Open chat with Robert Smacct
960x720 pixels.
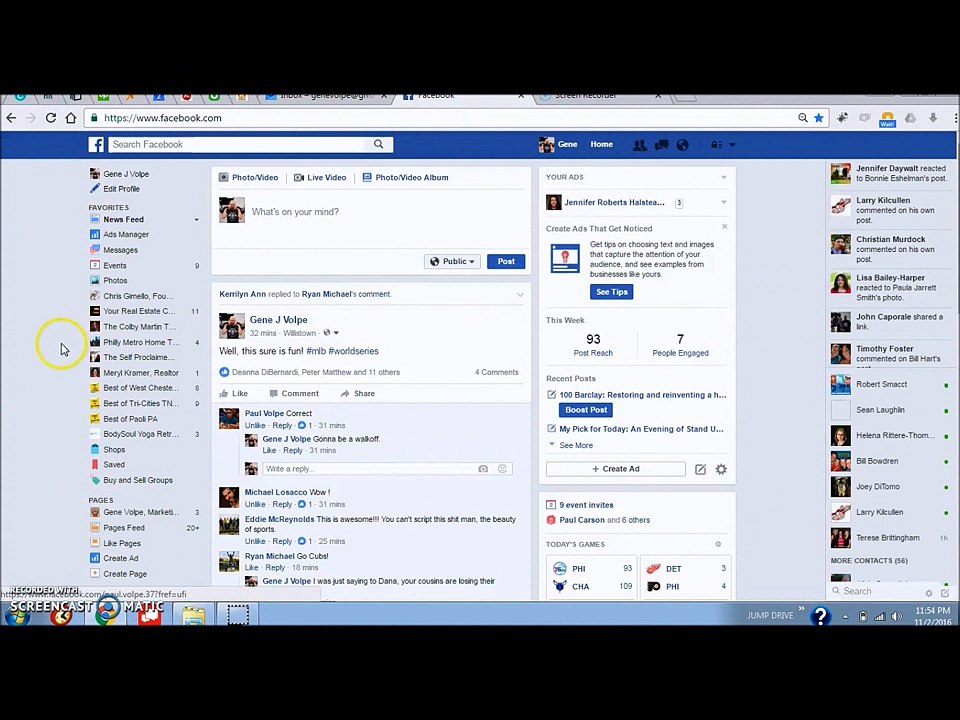(x=889, y=384)
